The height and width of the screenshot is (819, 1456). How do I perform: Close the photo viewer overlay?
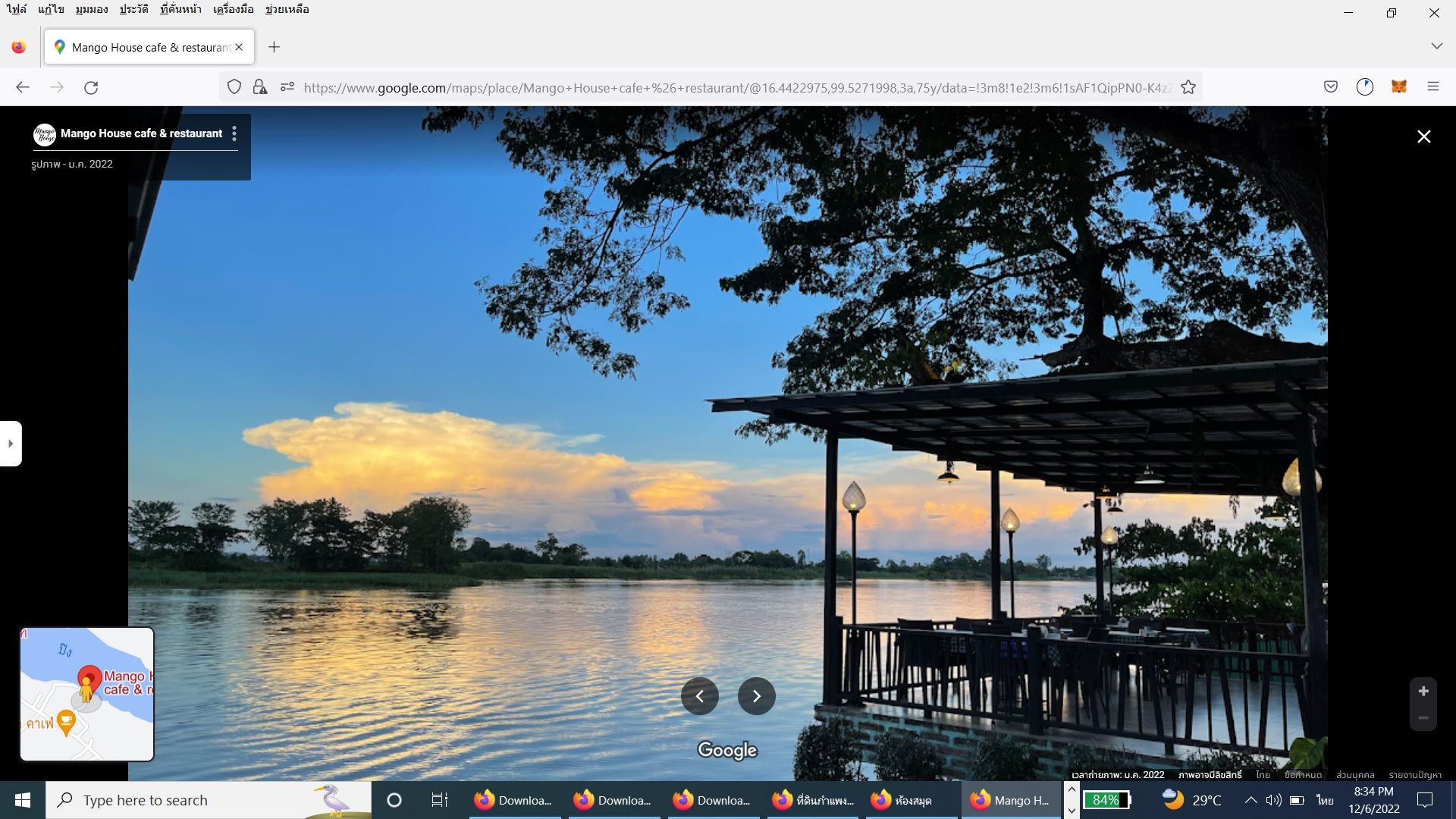tap(1423, 136)
